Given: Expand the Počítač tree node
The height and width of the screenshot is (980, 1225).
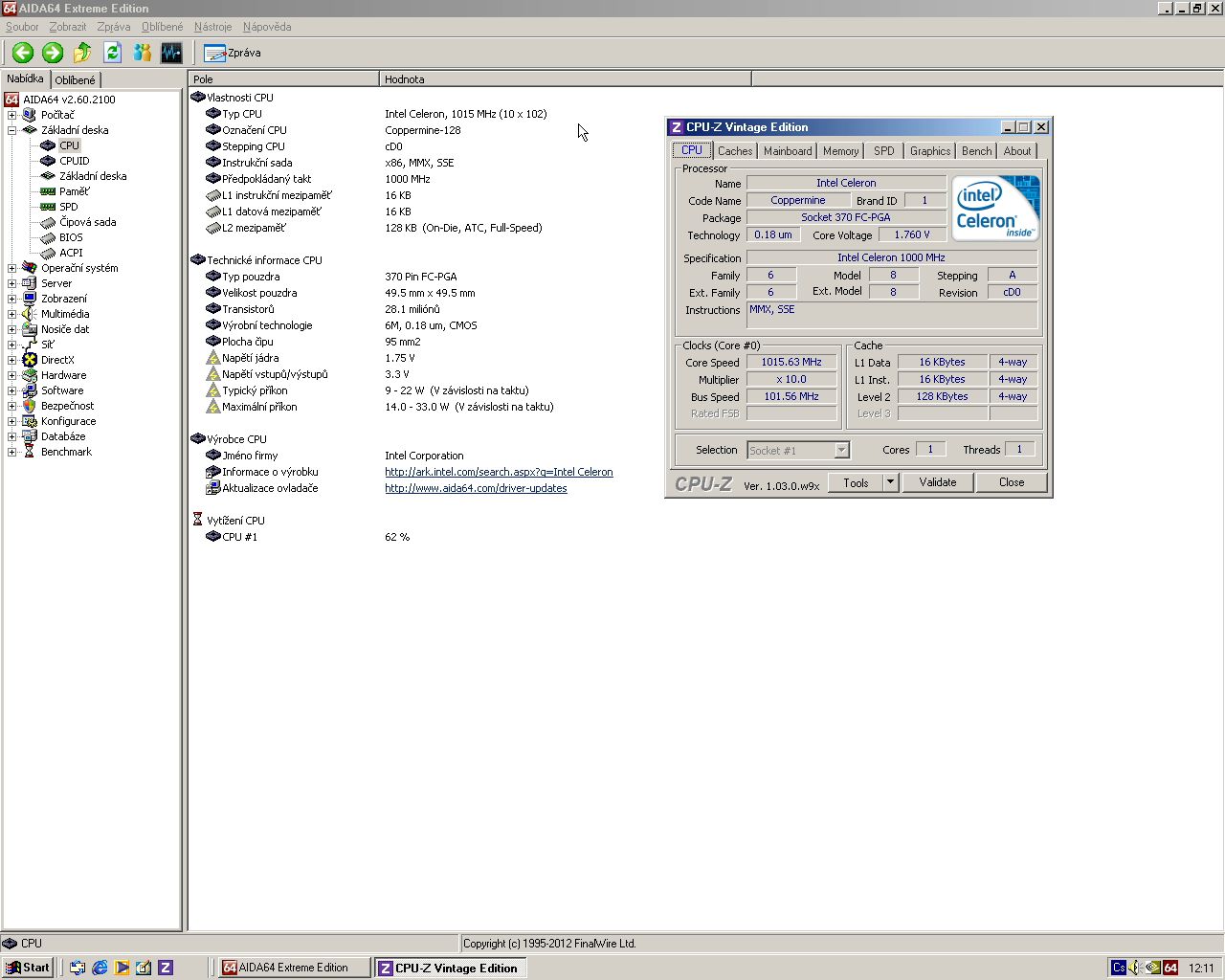Looking at the screenshot, I should click(x=11, y=115).
